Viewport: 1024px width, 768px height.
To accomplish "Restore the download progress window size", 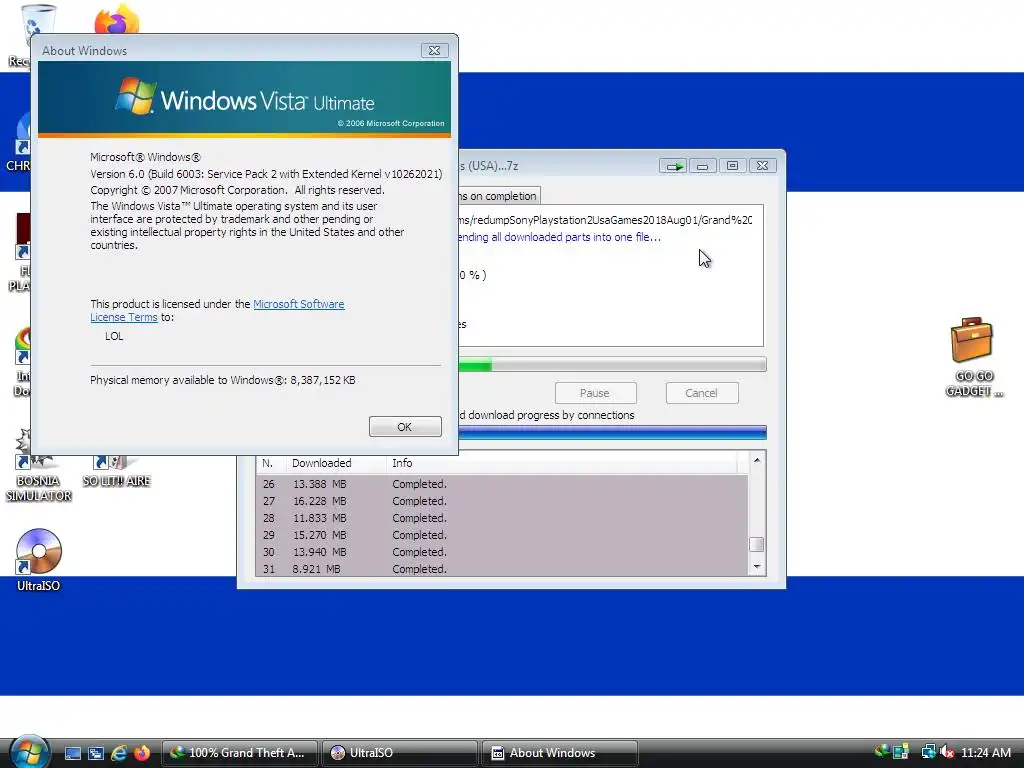I will 732,166.
